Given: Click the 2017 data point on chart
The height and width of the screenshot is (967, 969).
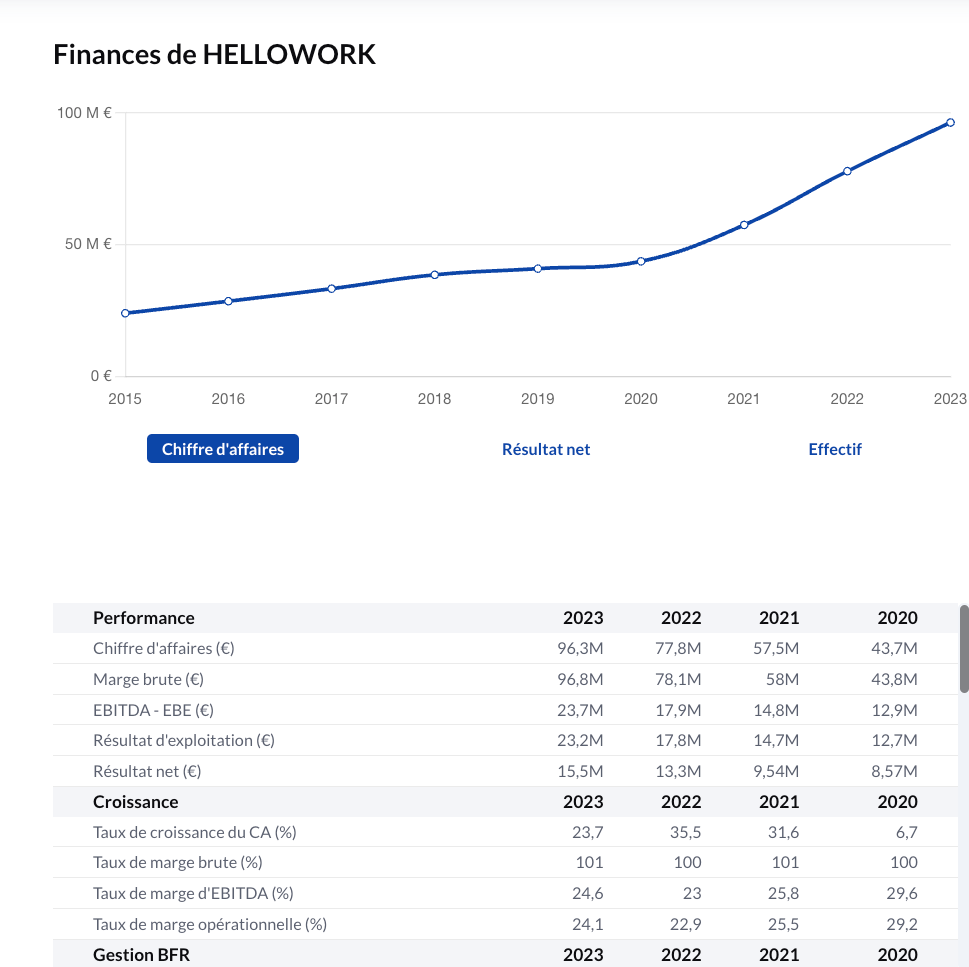Looking at the screenshot, I should [331, 289].
